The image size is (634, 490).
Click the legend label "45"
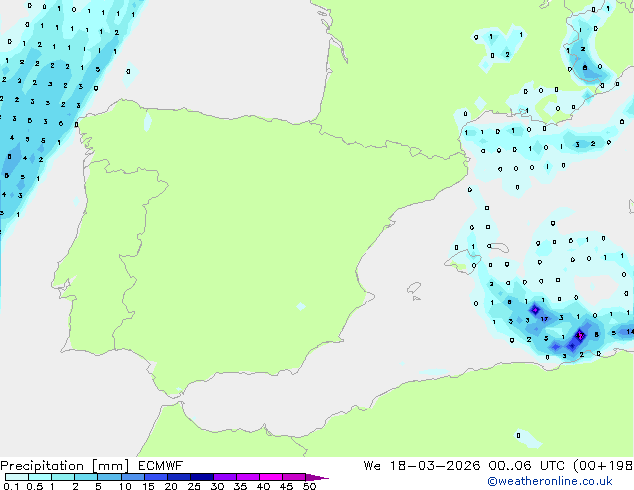click(286, 486)
